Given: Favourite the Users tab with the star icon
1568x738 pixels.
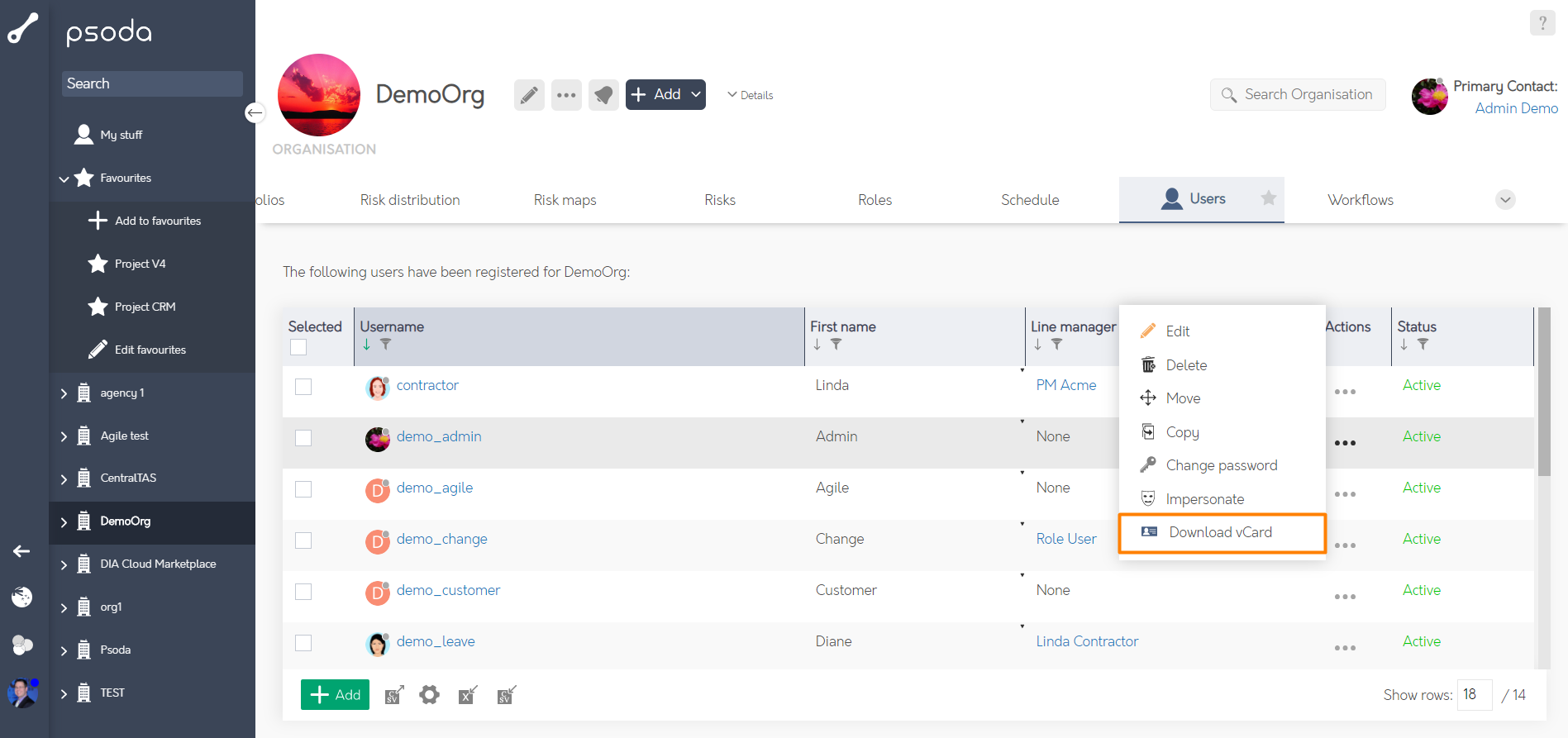Looking at the screenshot, I should coord(1269,198).
